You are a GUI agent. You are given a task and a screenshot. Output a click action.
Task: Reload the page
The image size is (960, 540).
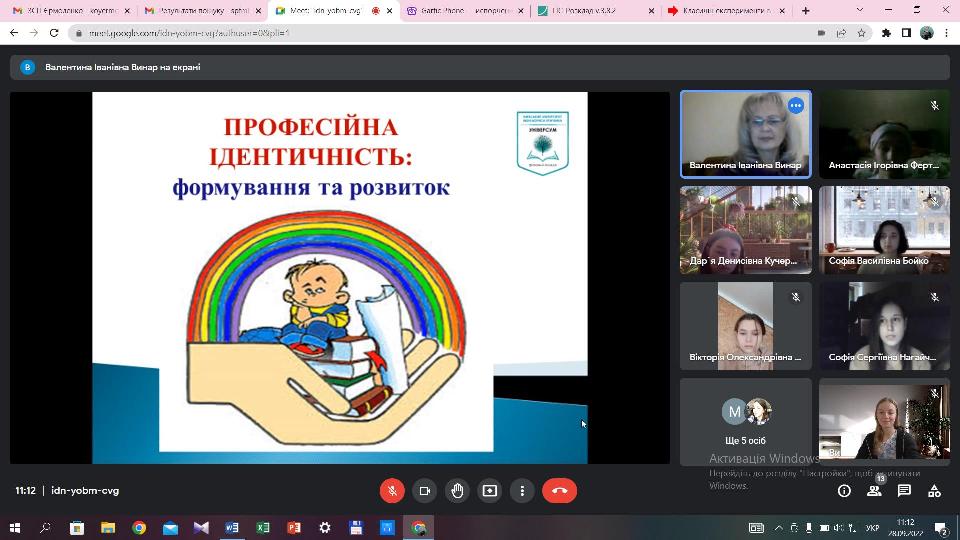(54, 33)
